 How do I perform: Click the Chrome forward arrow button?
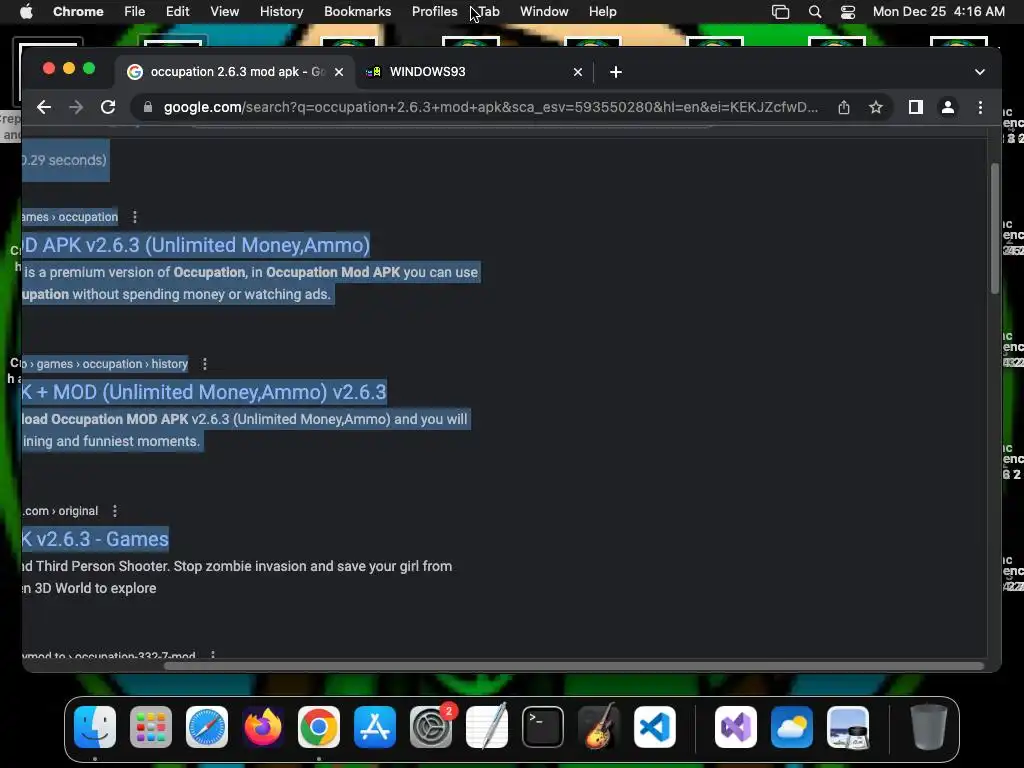76,107
